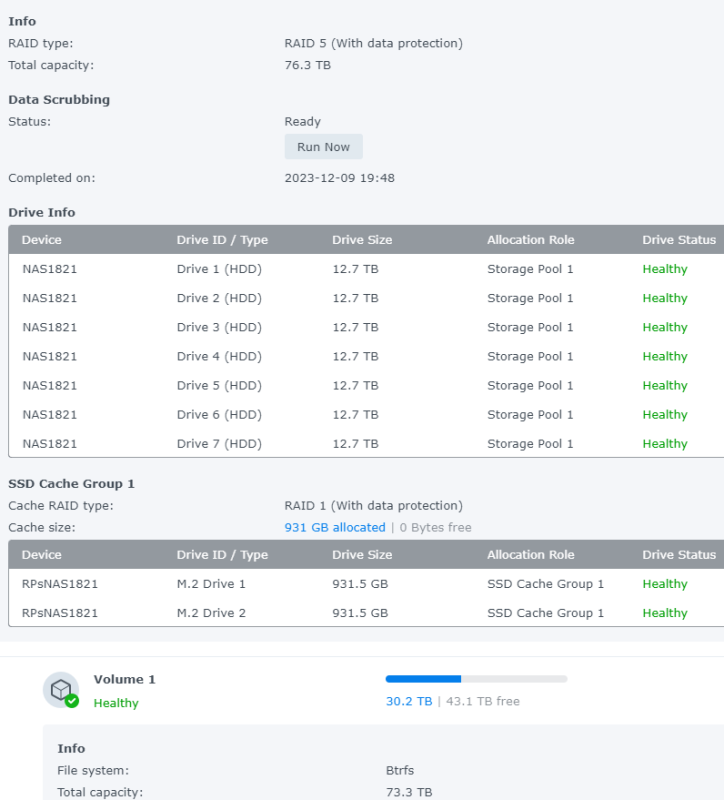Click Allocation Role header in Drive Info table
Screen dimensions: 724x800
pyautogui.click(x=531, y=240)
